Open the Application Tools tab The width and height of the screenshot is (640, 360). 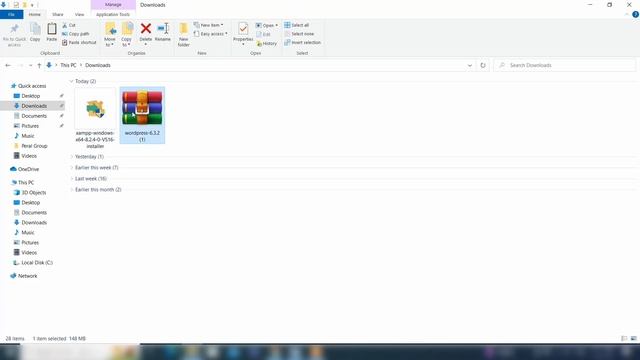[x=113, y=15]
